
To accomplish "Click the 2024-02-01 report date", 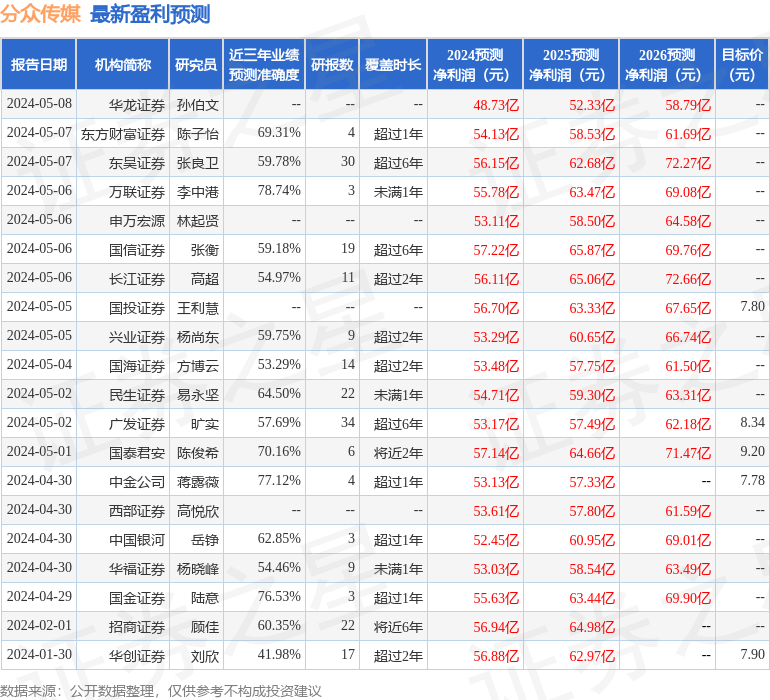I will tap(39, 625).
